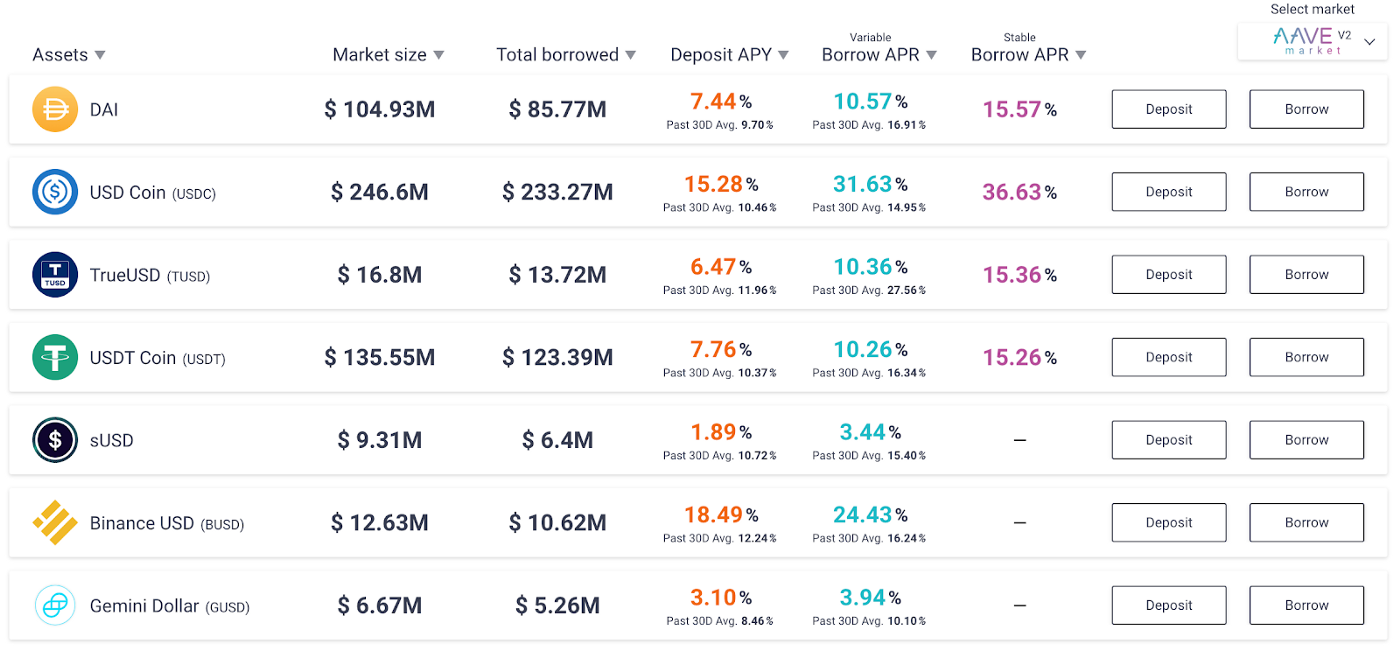The height and width of the screenshot is (650, 1400).
Task: Click DAI stable borrow APR 15.57%
Action: coord(1020,109)
